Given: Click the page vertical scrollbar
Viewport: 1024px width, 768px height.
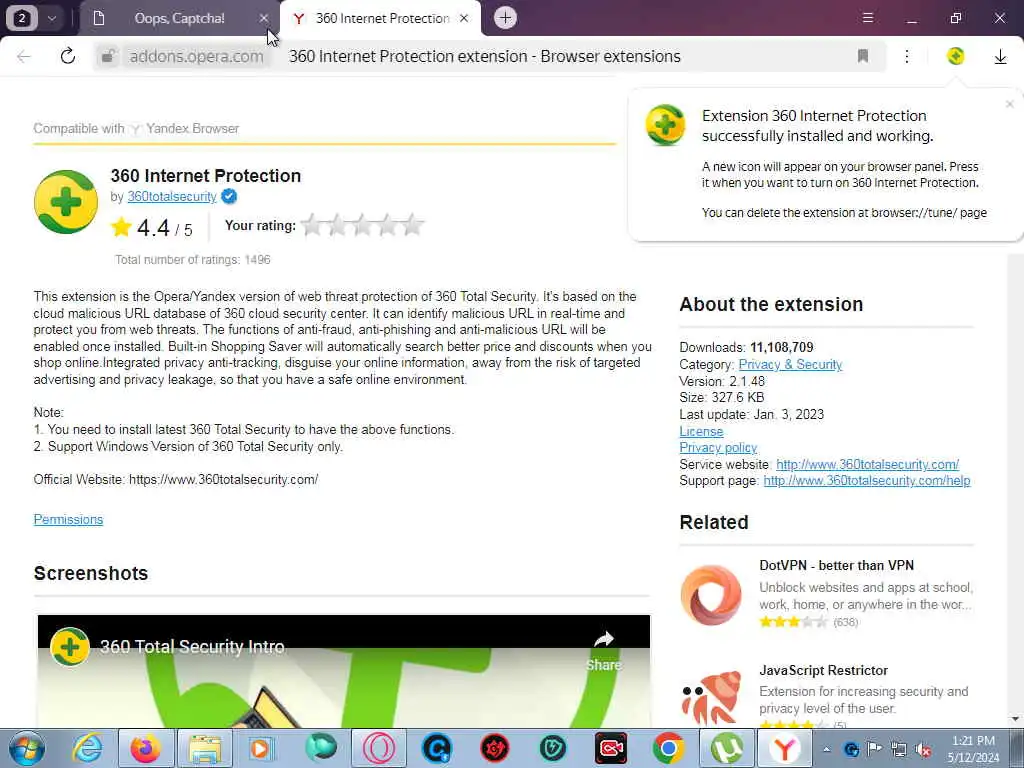Looking at the screenshot, I should coord(1015,483).
